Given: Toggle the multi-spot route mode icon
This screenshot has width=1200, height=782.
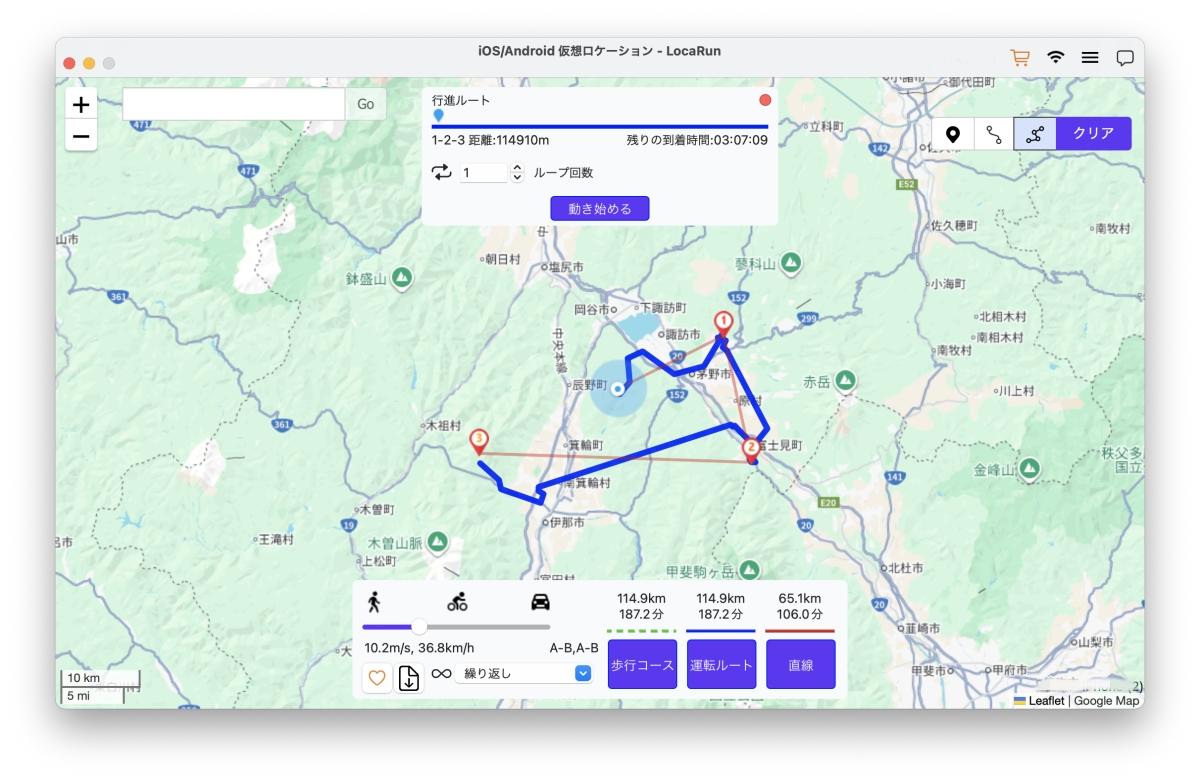Looking at the screenshot, I should coord(1034,134).
